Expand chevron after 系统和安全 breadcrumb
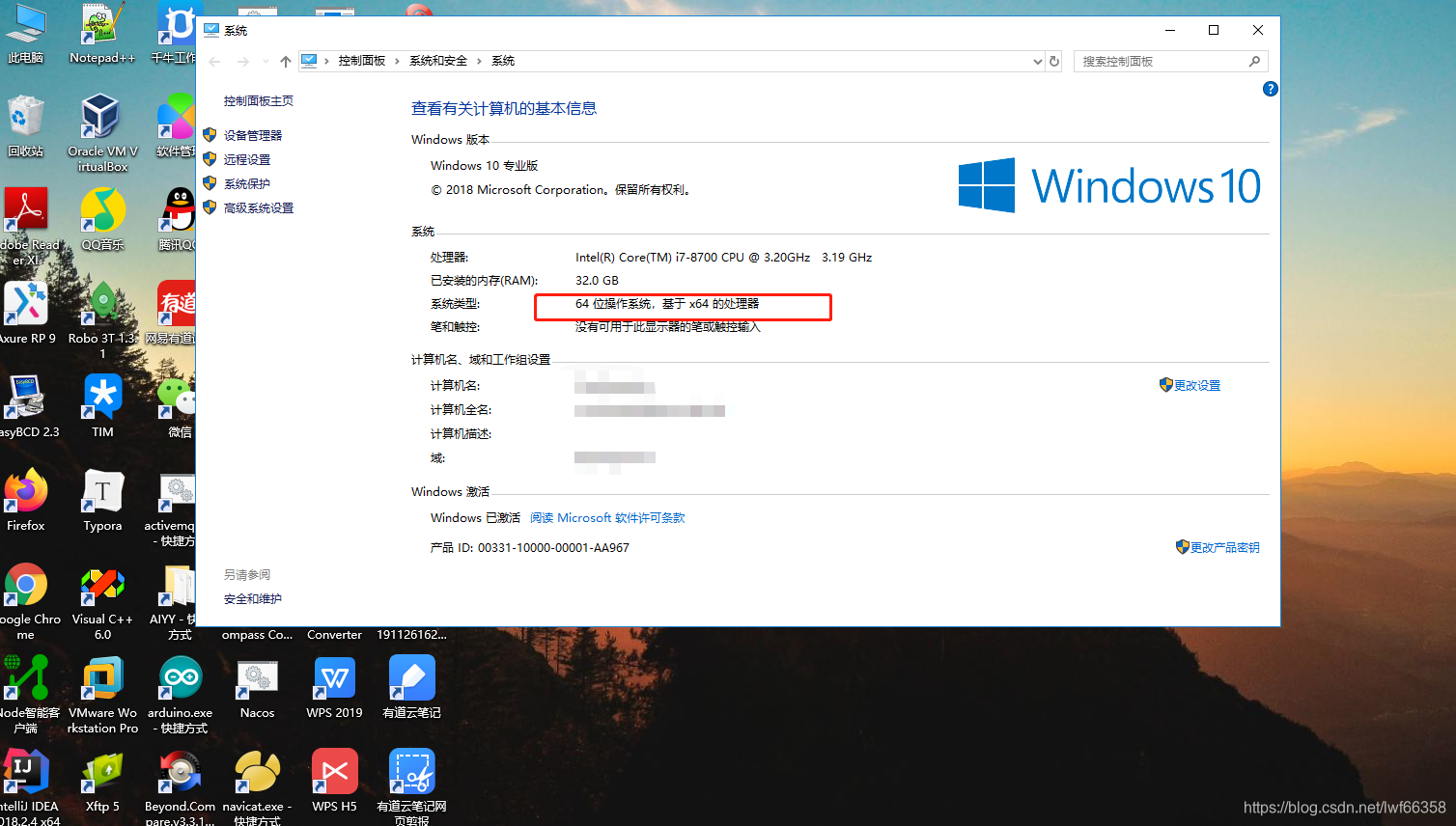 point(479,61)
